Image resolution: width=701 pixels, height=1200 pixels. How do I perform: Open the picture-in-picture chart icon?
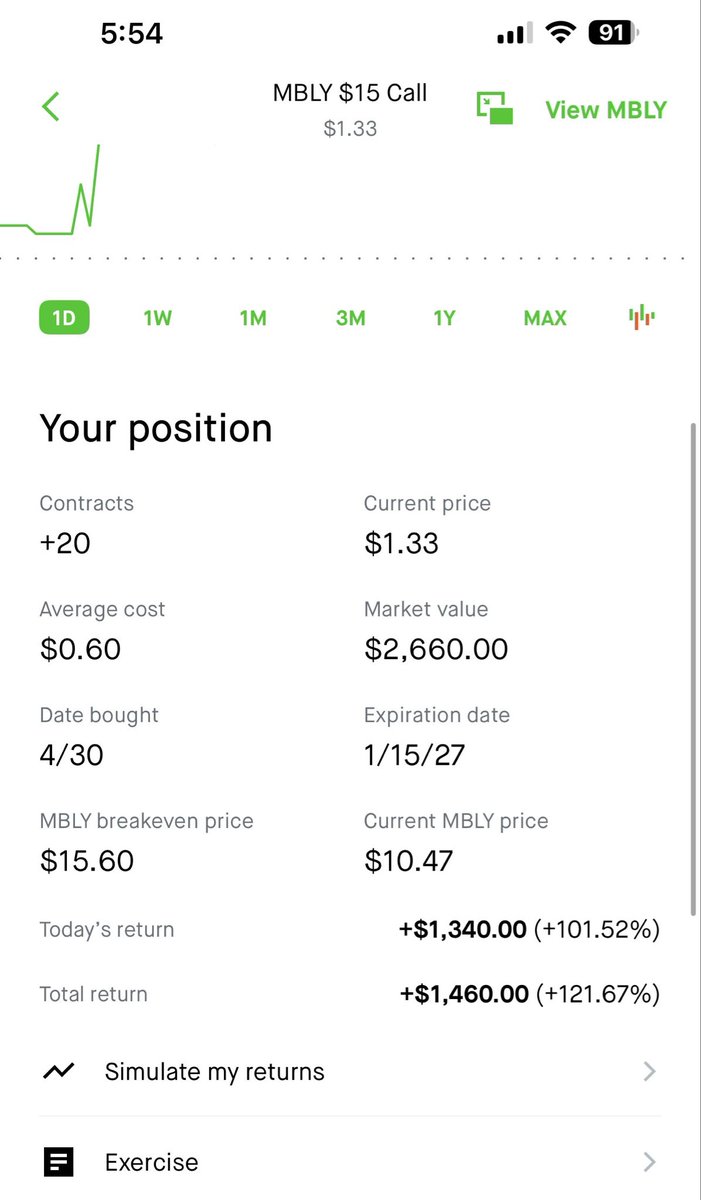(x=494, y=108)
